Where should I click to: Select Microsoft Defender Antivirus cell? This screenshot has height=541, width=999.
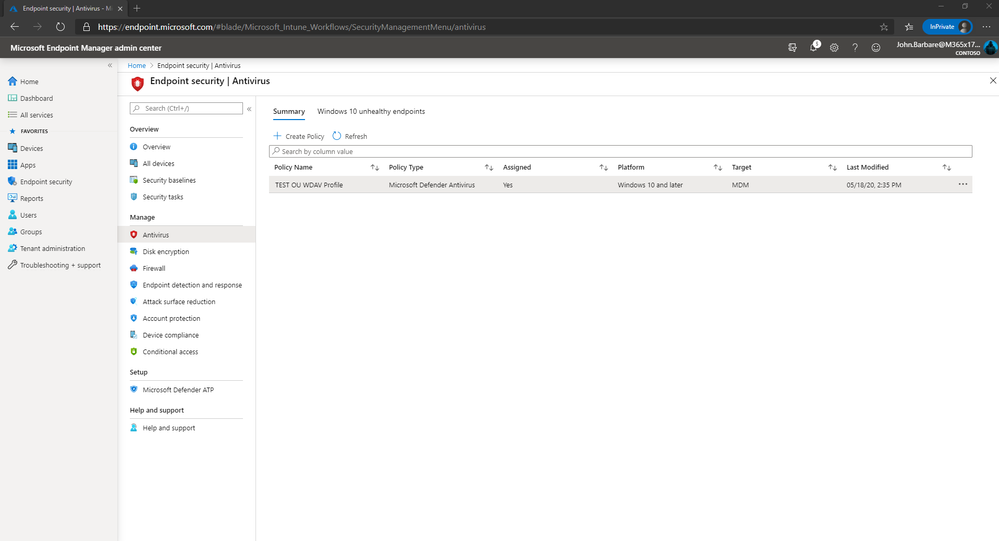(431, 185)
